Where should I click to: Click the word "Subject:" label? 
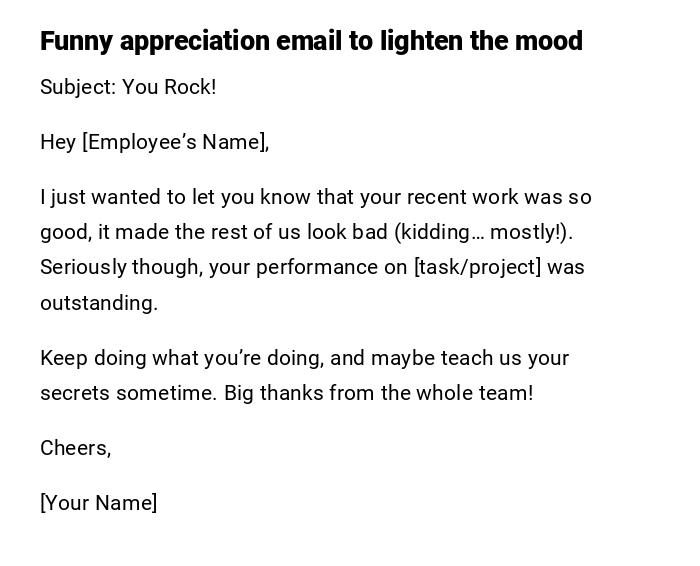coord(77,87)
